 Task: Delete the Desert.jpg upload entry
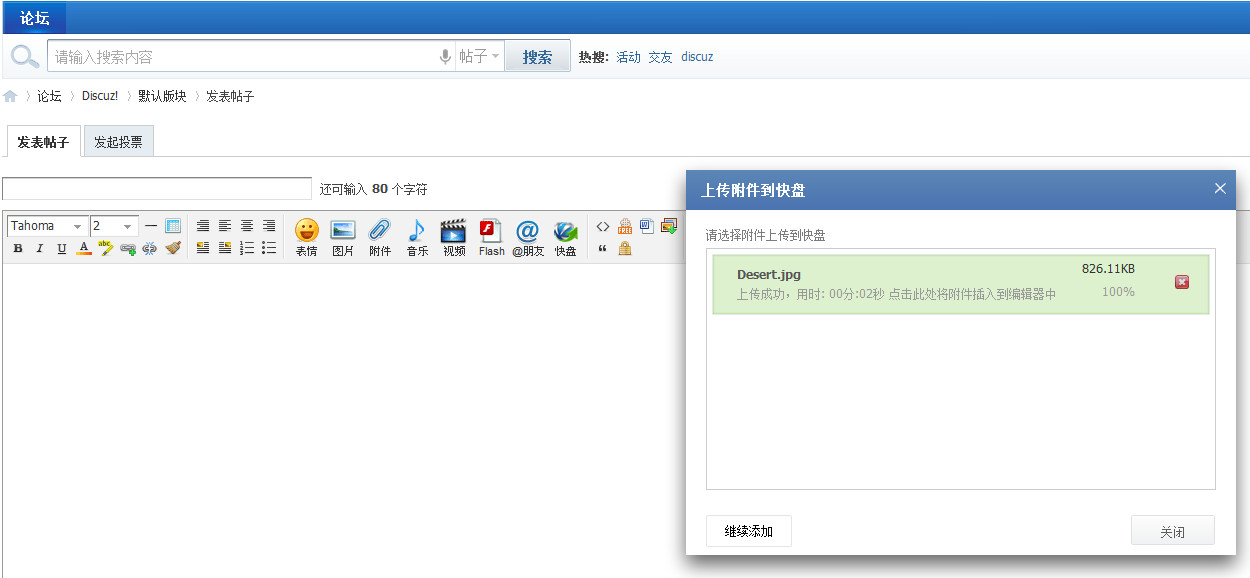pos(1181,282)
